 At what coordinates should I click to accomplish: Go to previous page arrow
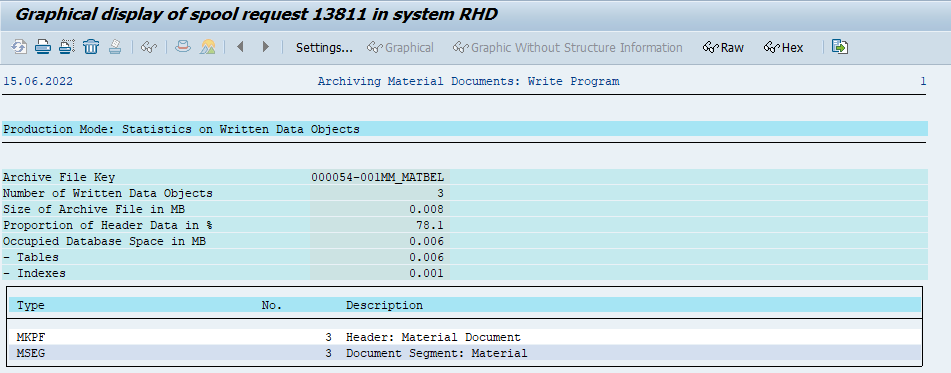tap(240, 47)
